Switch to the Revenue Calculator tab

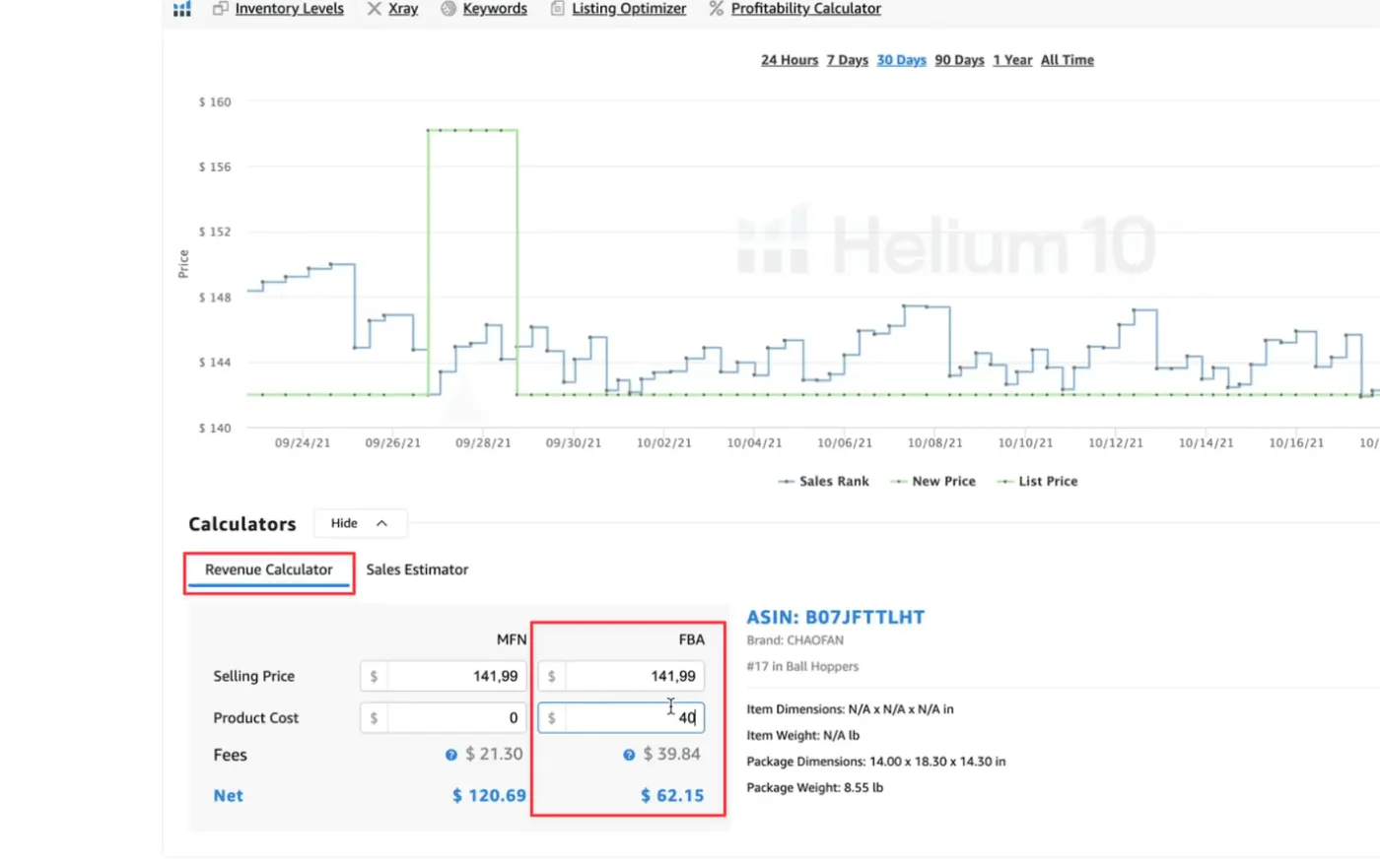click(269, 569)
